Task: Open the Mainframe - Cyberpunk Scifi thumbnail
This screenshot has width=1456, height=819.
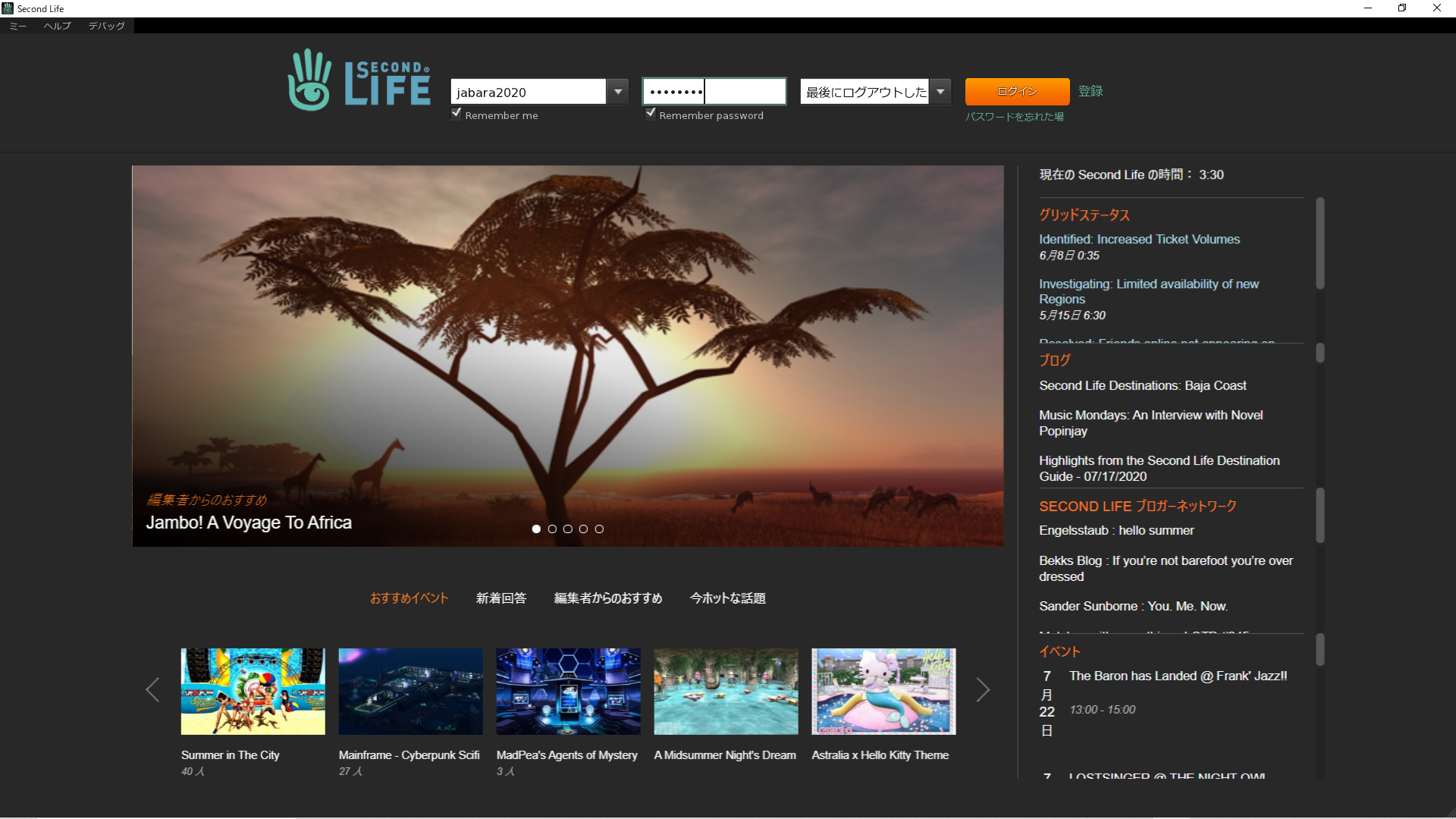Action: [x=411, y=692]
